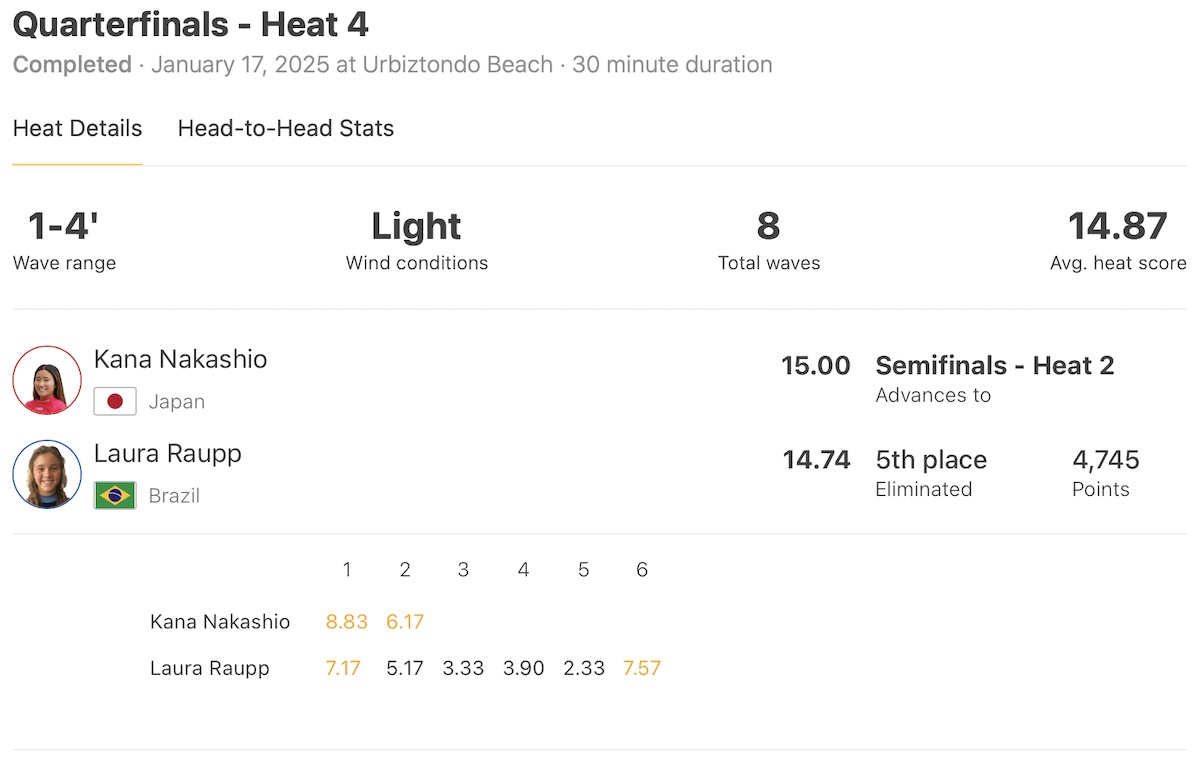Click the Japan flag icon
This screenshot has width=1200, height=759.
coord(115,402)
